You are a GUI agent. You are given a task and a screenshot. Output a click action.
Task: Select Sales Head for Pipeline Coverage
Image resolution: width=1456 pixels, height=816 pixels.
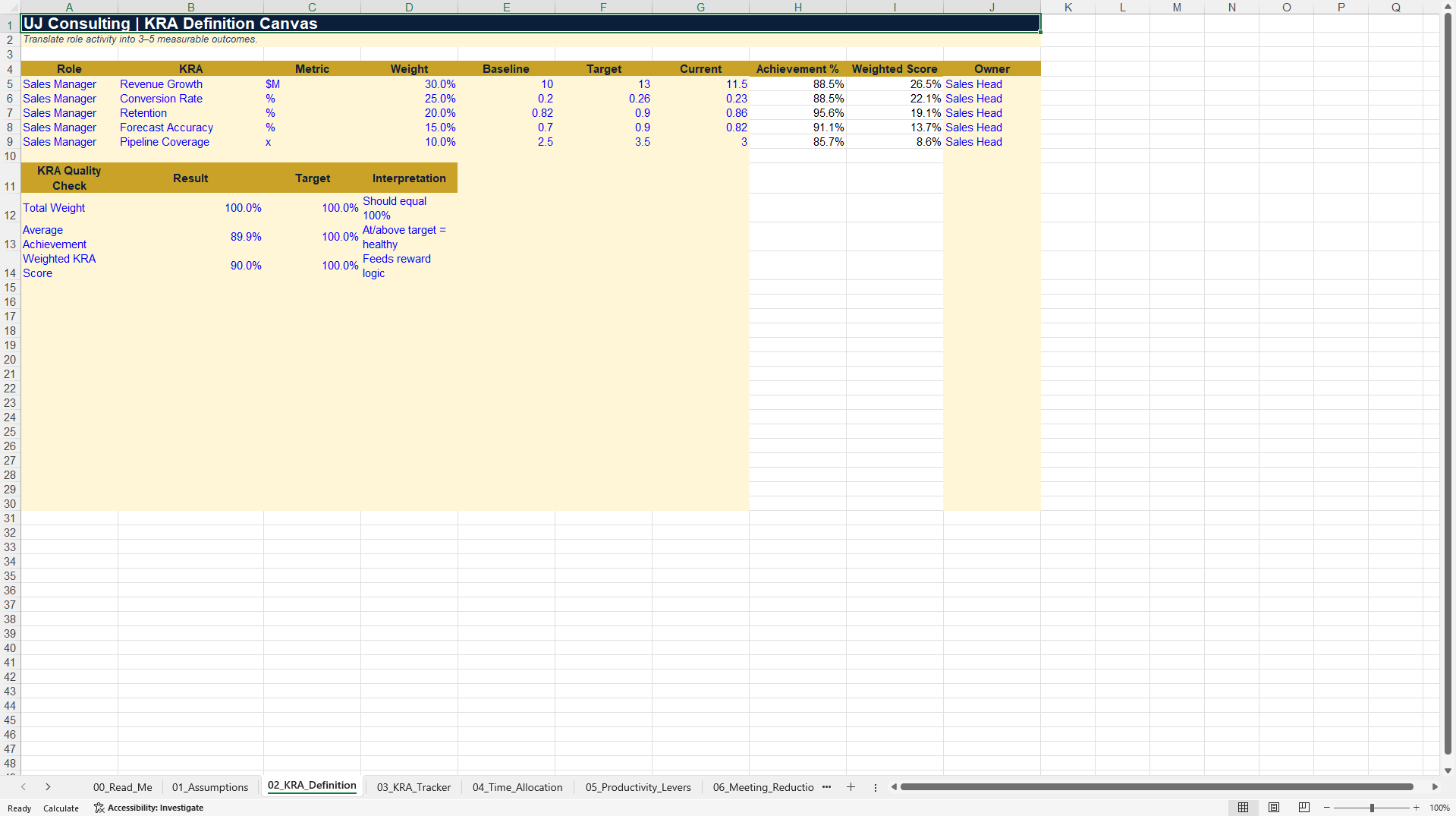pos(992,142)
